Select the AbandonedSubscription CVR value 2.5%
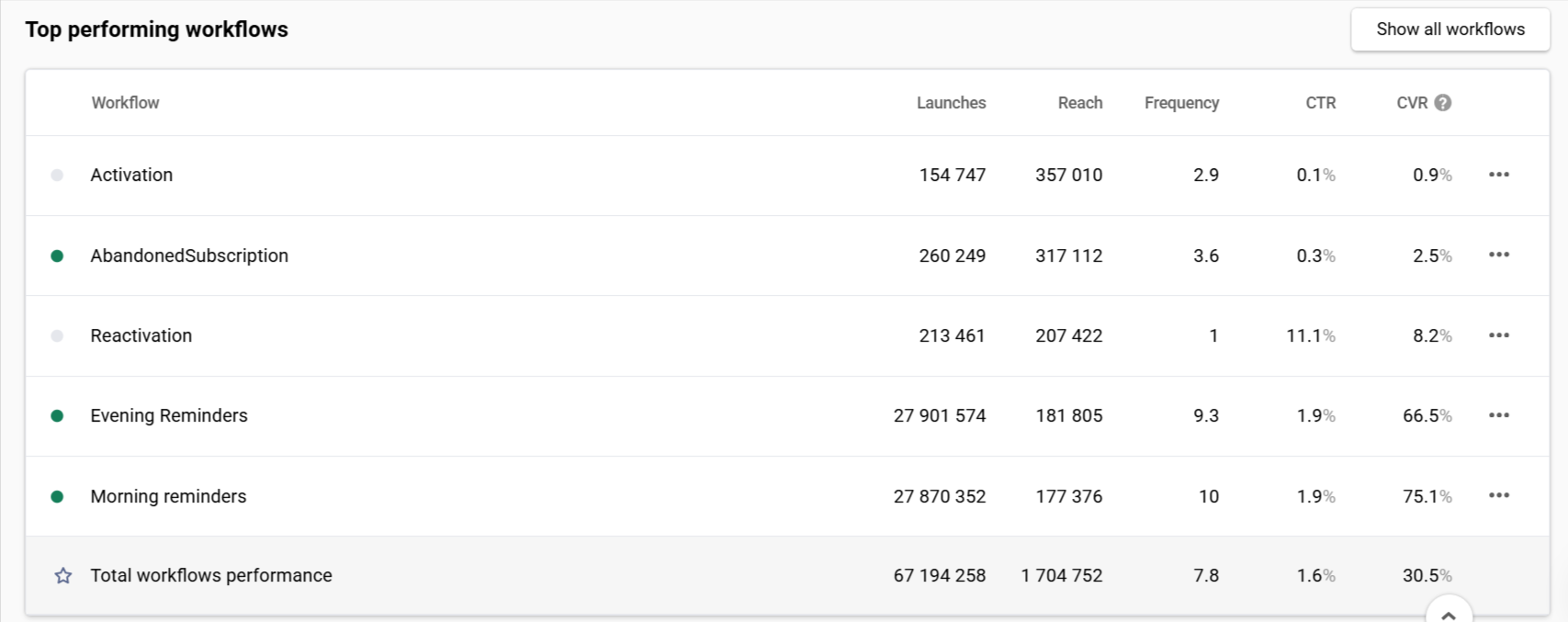Viewport: 1568px width, 622px height. click(x=1432, y=255)
